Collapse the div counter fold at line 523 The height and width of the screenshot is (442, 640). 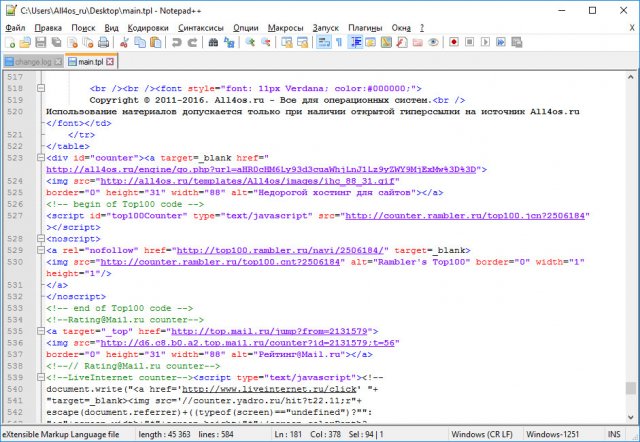coord(41,158)
